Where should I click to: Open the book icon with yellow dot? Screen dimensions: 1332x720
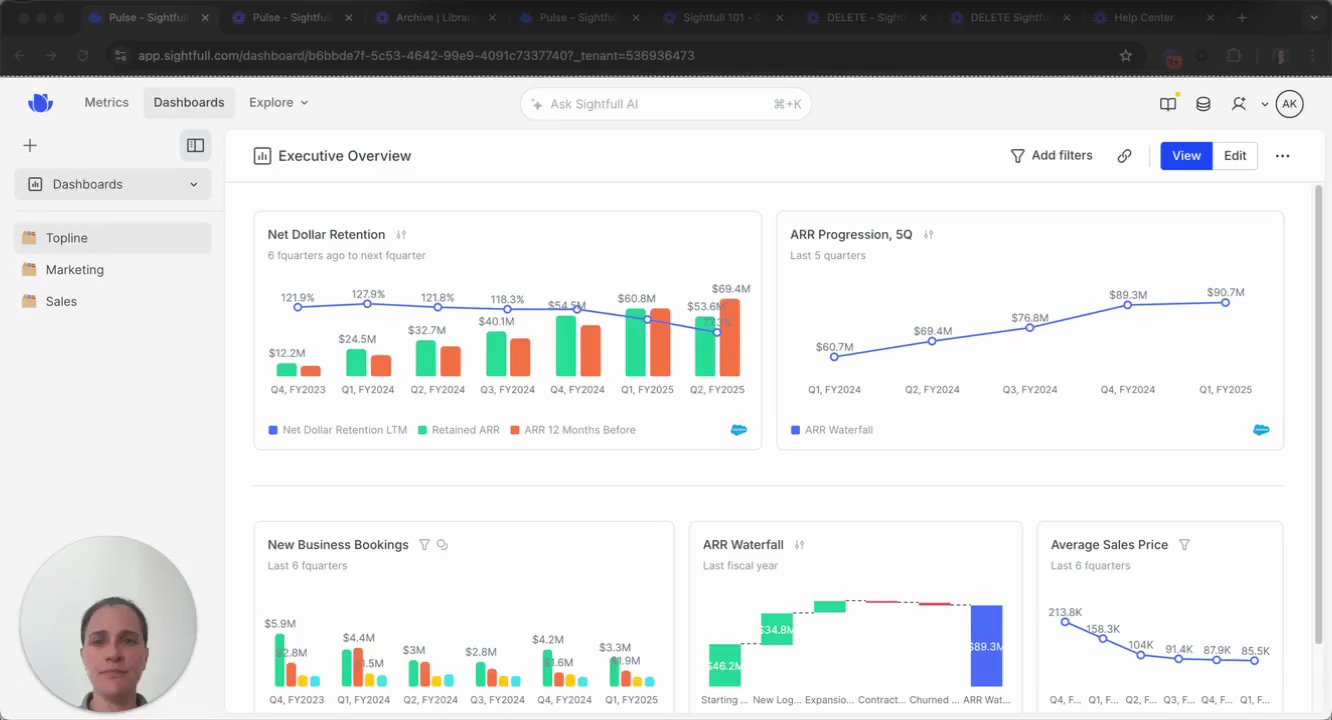(1168, 103)
